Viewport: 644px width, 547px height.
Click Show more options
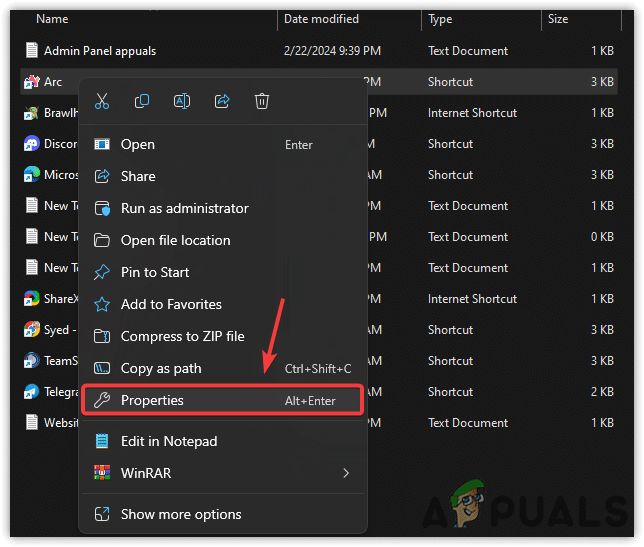(x=180, y=514)
